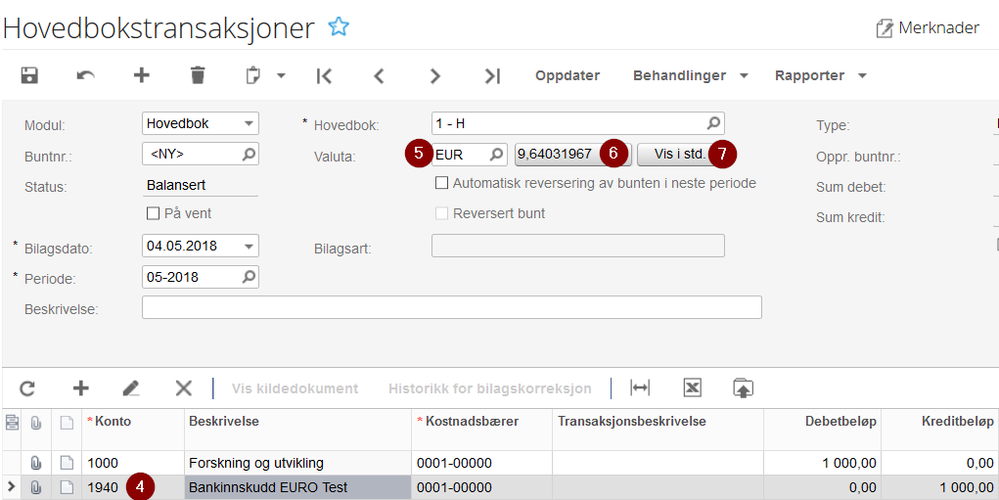
Task: Click the upload/import icon in grid toolbar
Action: click(743, 388)
